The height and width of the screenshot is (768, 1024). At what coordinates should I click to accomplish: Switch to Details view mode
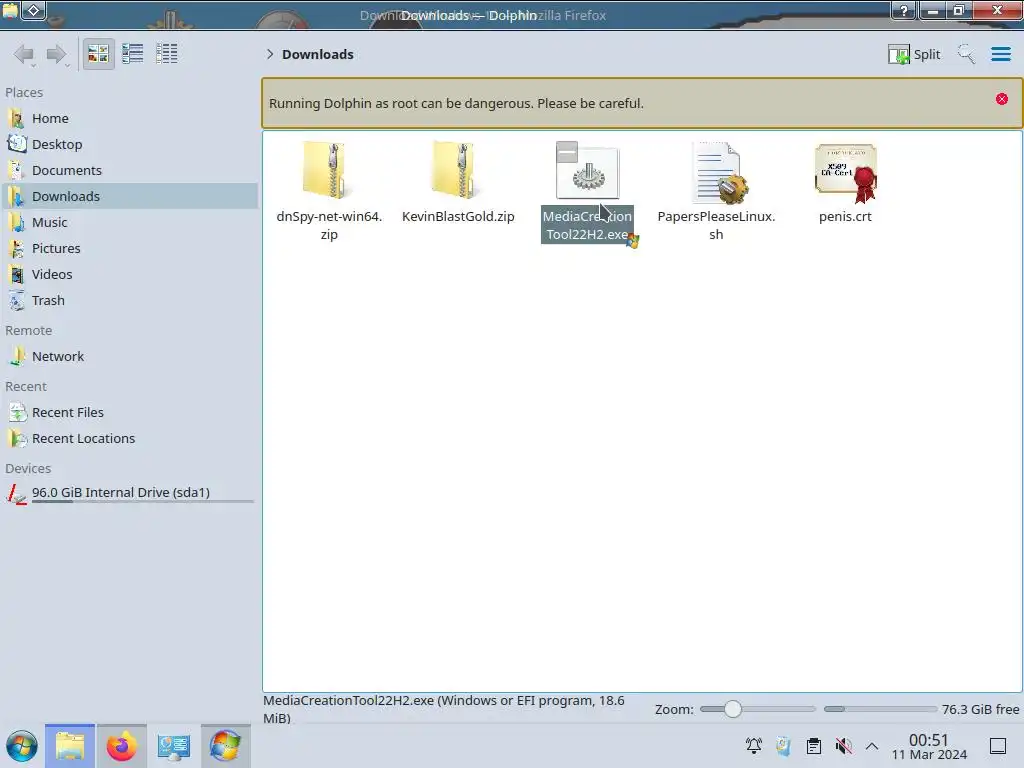tap(167, 54)
